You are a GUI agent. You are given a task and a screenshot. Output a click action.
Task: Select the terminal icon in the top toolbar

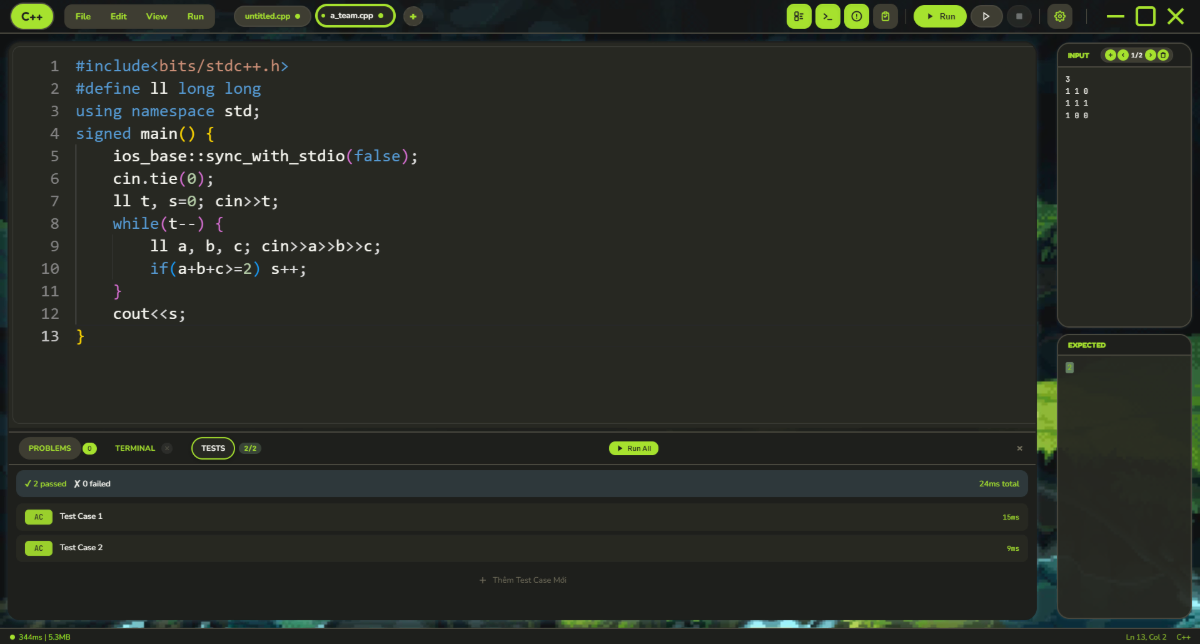[x=827, y=16]
